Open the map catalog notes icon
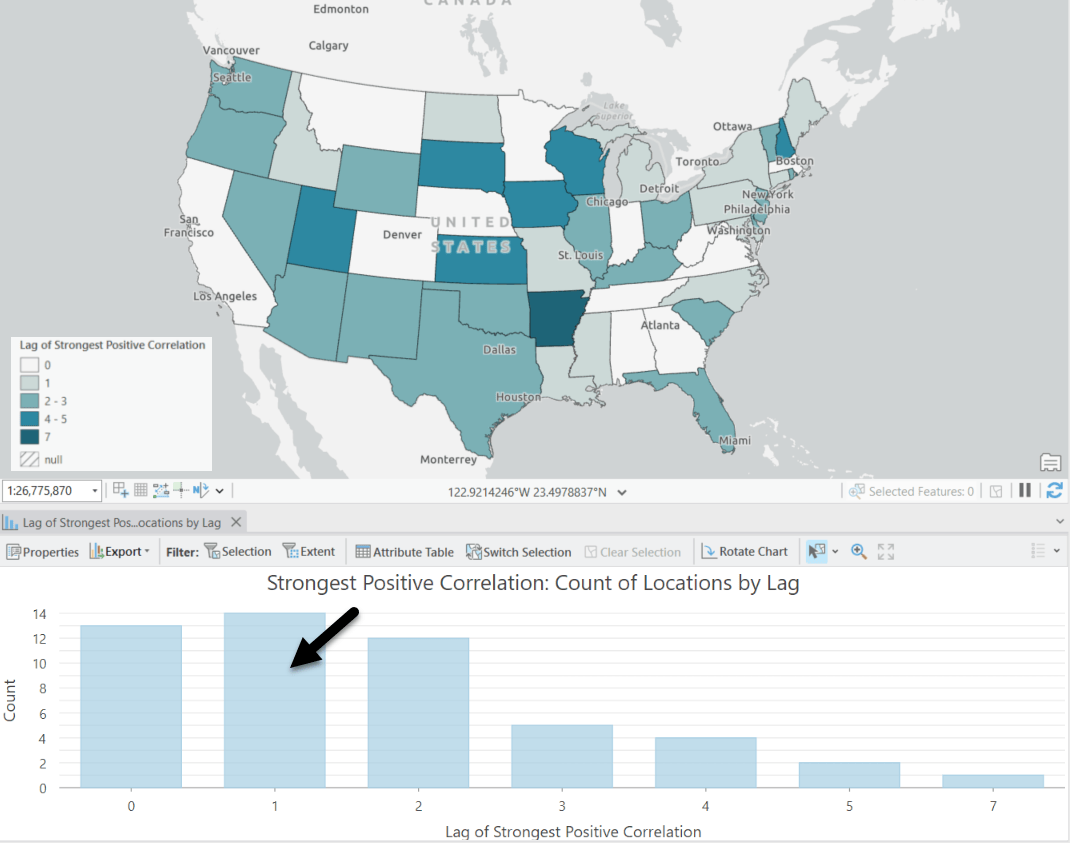The image size is (1070, 843). tap(1050, 462)
